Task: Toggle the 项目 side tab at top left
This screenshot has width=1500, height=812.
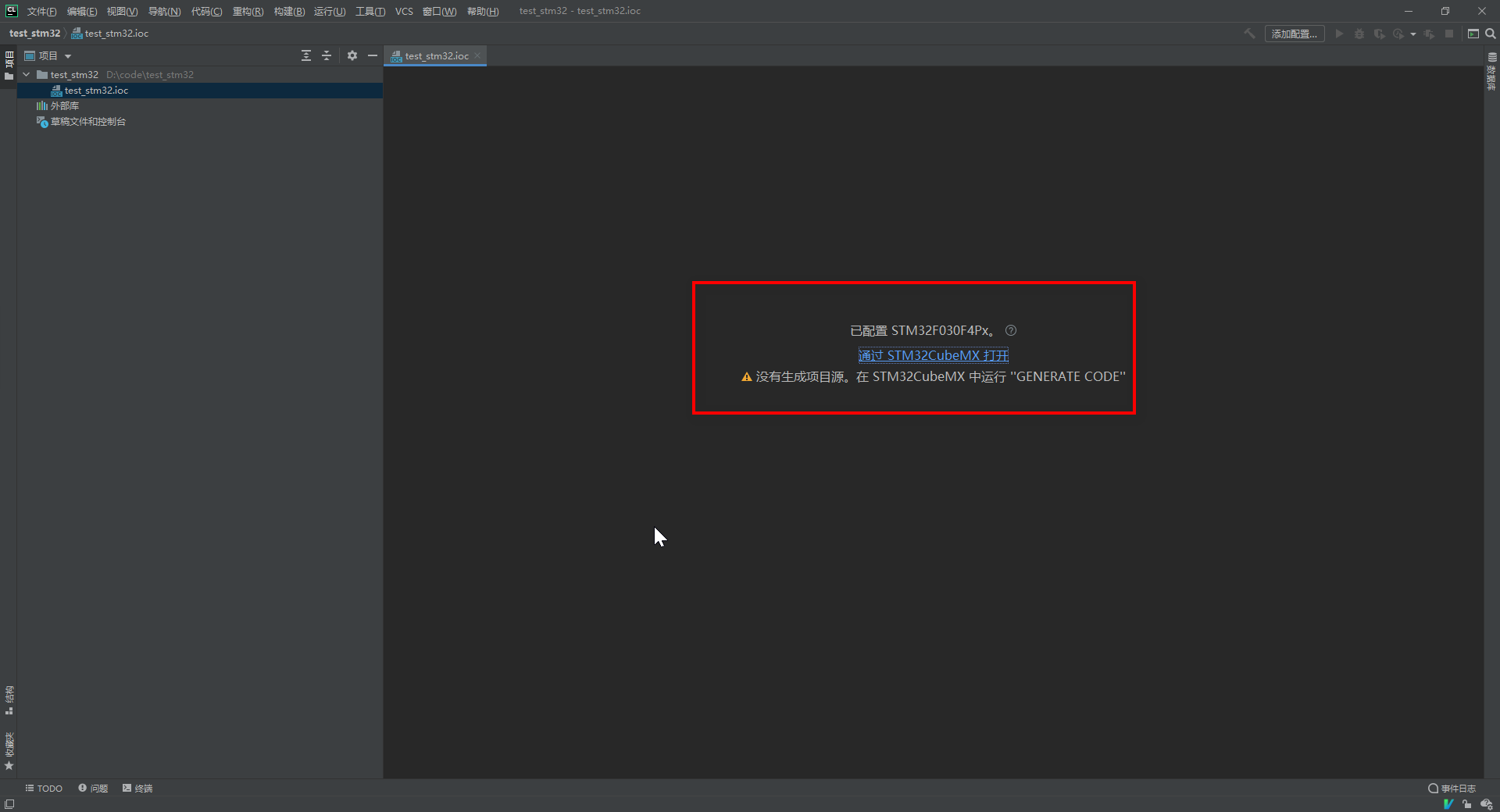Action: [9, 65]
